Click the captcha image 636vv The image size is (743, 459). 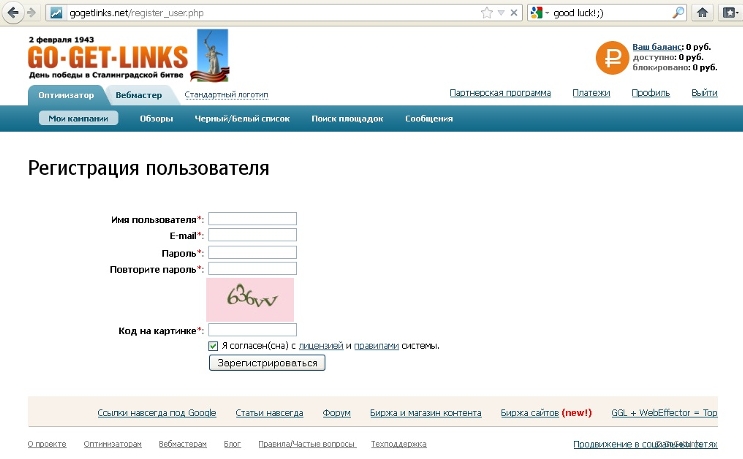tap(250, 299)
